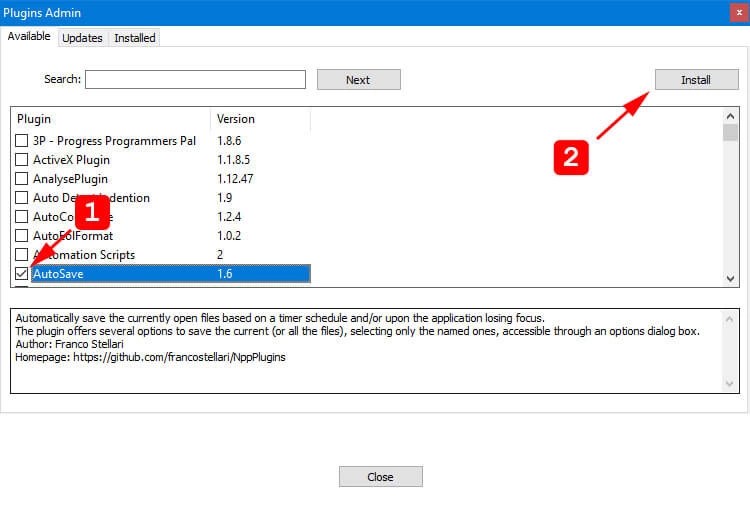The width and height of the screenshot is (750, 514).
Task: Click version 1.8.6 cell
Action: [x=229, y=141]
